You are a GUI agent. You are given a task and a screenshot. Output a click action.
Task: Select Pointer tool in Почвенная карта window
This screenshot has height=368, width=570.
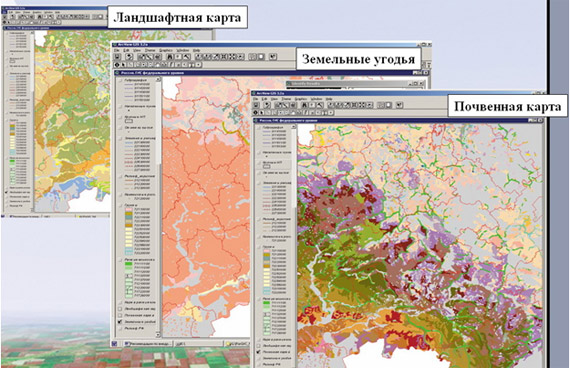click(262, 113)
